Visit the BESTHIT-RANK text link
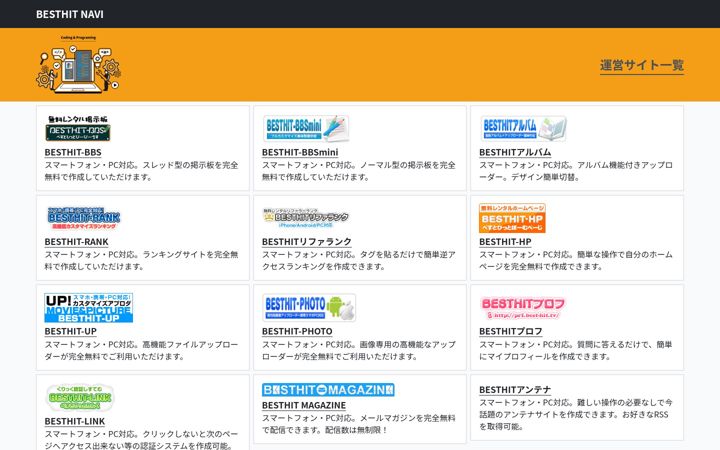Image resolution: width=720 pixels, height=450 pixels. click(77, 242)
